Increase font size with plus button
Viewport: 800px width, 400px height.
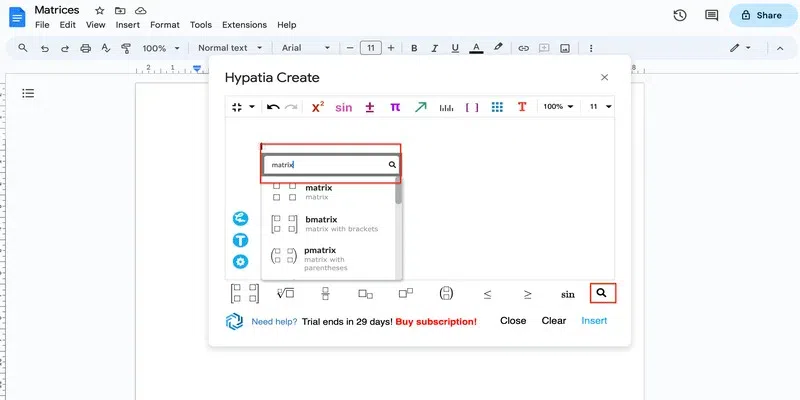[391, 48]
